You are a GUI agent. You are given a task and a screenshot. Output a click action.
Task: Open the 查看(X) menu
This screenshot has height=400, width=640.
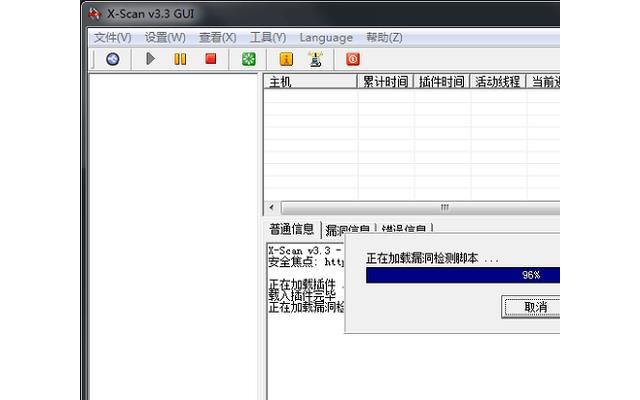pos(218,38)
